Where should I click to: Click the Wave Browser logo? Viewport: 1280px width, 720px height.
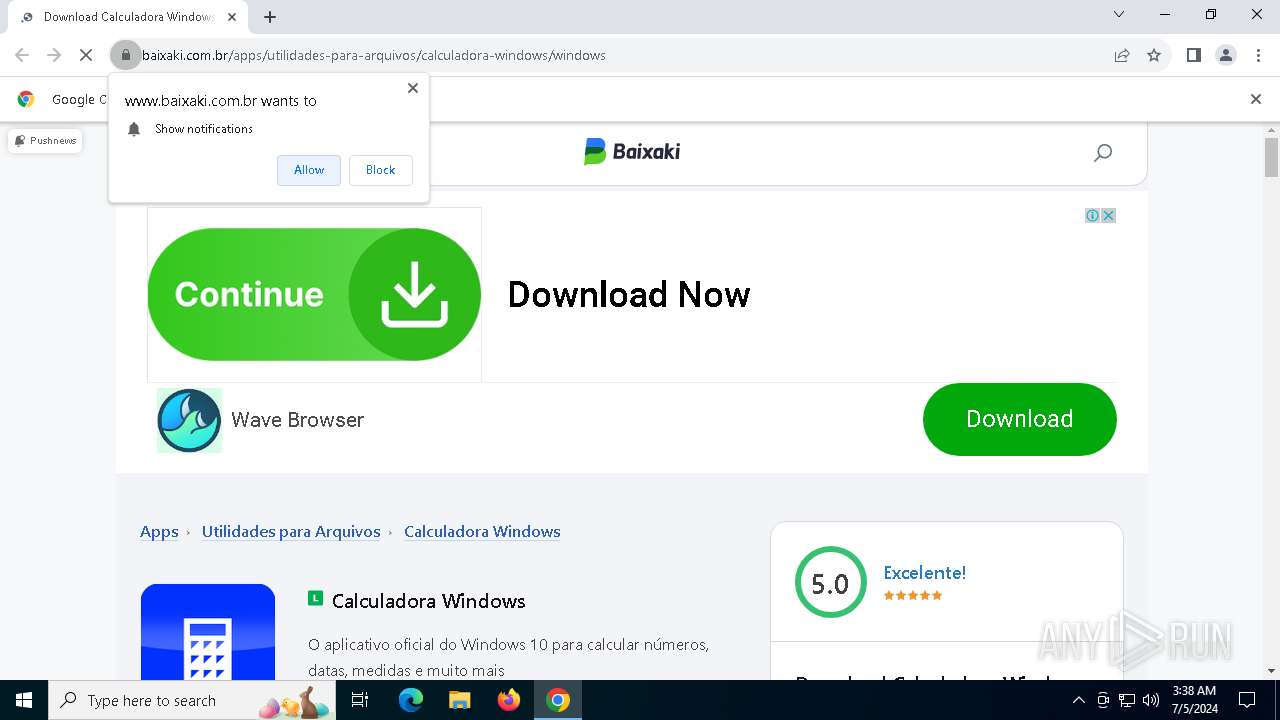[189, 420]
